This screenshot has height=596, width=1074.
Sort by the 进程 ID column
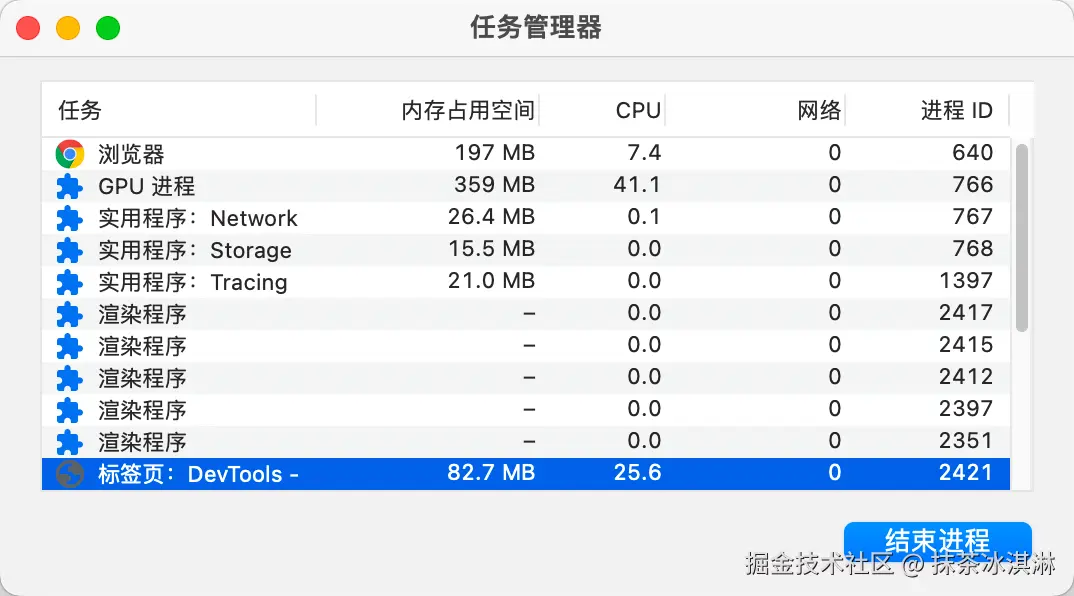[x=956, y=110]
